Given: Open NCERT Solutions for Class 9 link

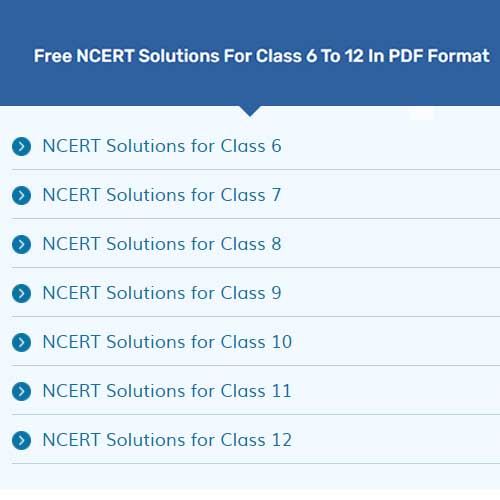Looking at the screenshot, I should (x=162, y=293).
